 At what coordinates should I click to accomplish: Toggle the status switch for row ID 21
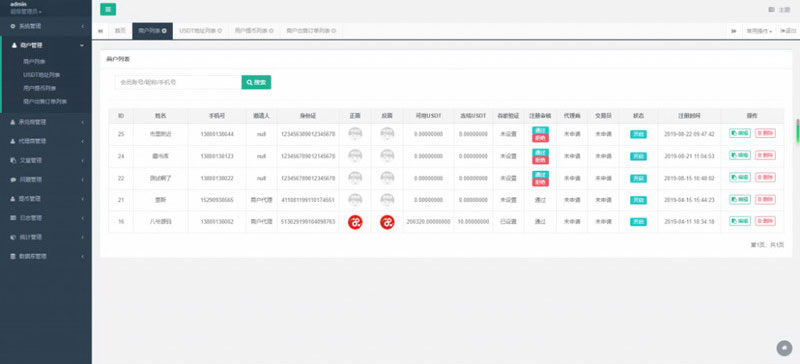(x=638, y=200)
